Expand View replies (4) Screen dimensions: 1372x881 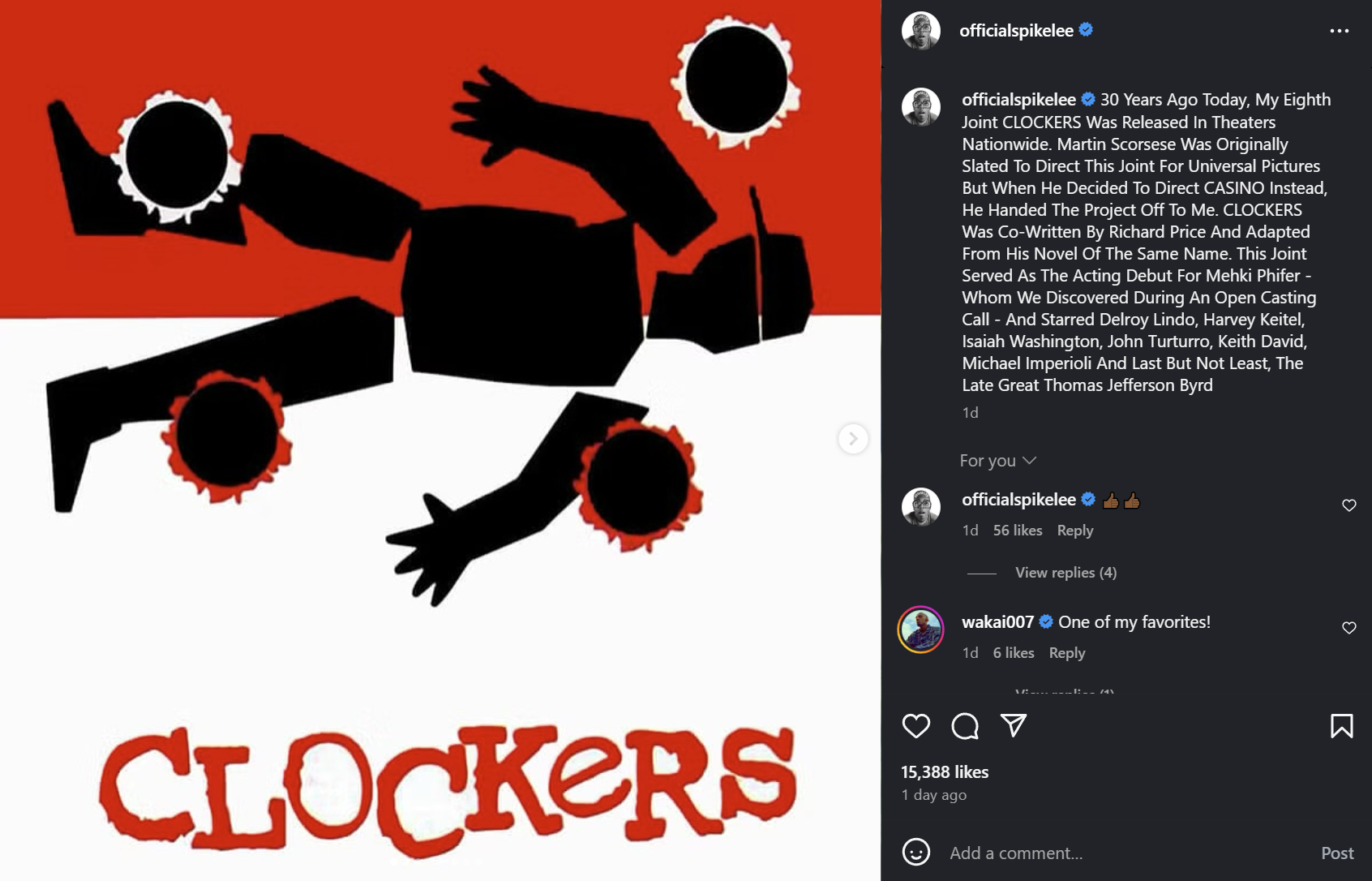tap(1065, 573)
